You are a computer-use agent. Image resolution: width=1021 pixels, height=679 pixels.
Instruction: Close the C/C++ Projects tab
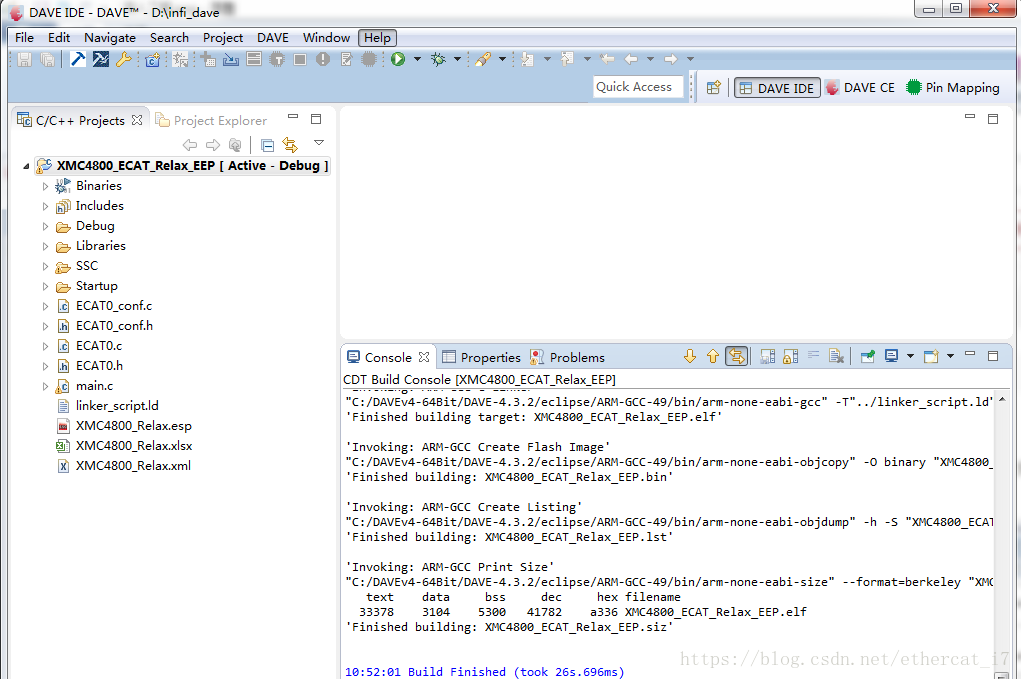137,120
